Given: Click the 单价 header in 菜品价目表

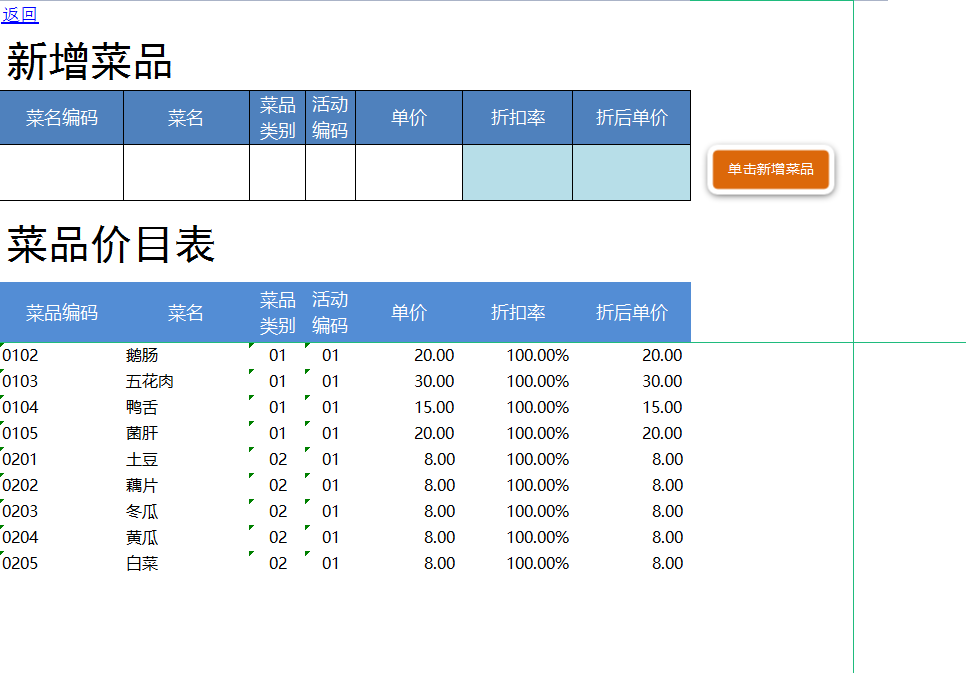Looking at the screenshot, I should pyautogui.click(x=409, y=312).
